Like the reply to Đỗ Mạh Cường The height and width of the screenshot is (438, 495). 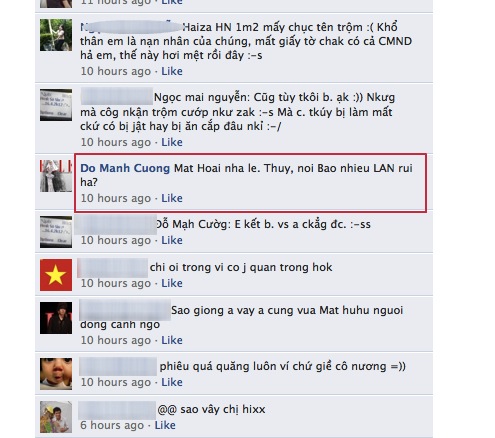click(x=172, y=240)
